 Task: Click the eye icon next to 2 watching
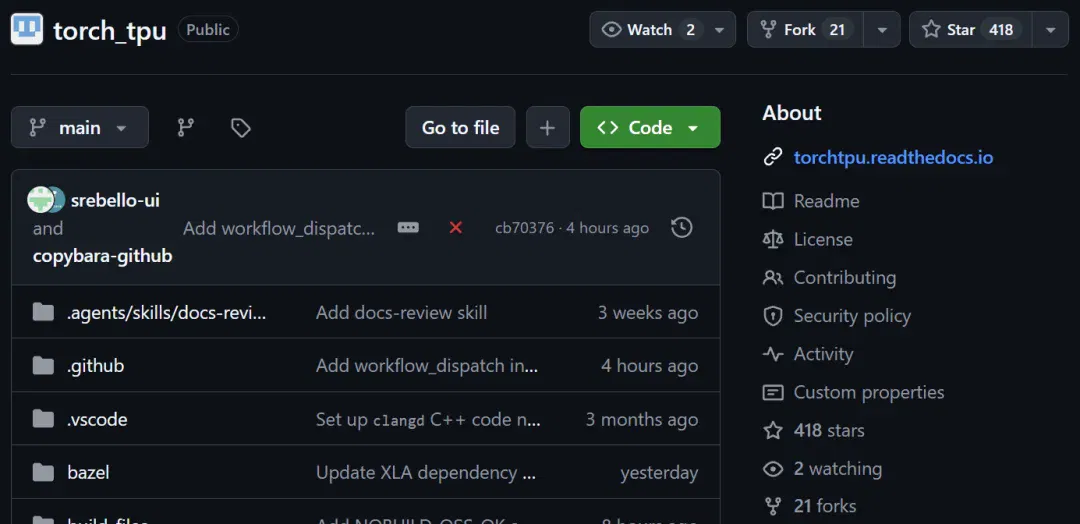tap(773, 469)
